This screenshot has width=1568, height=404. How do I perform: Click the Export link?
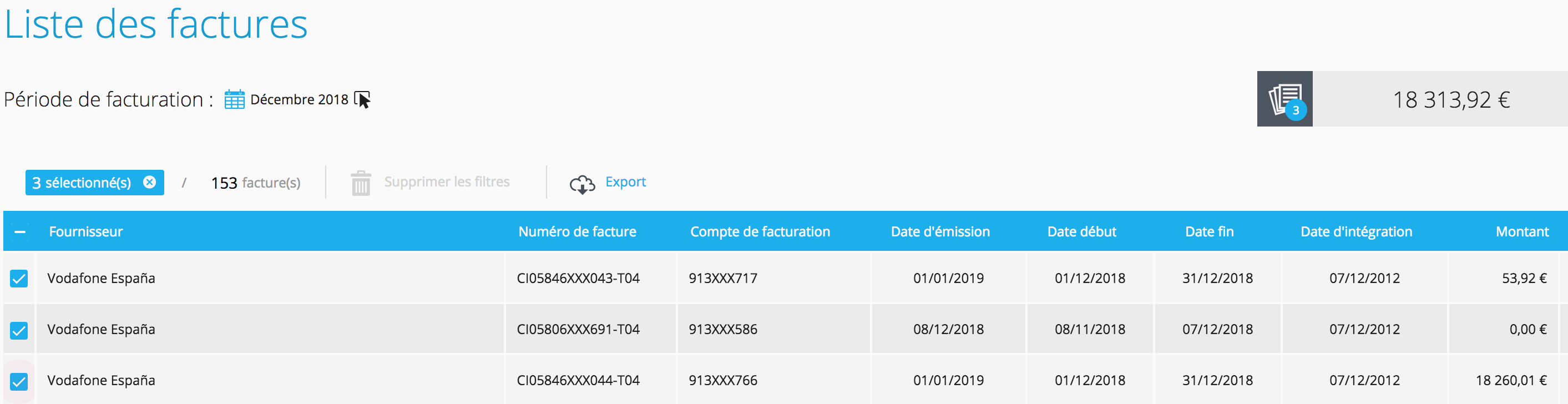[625, 182]
